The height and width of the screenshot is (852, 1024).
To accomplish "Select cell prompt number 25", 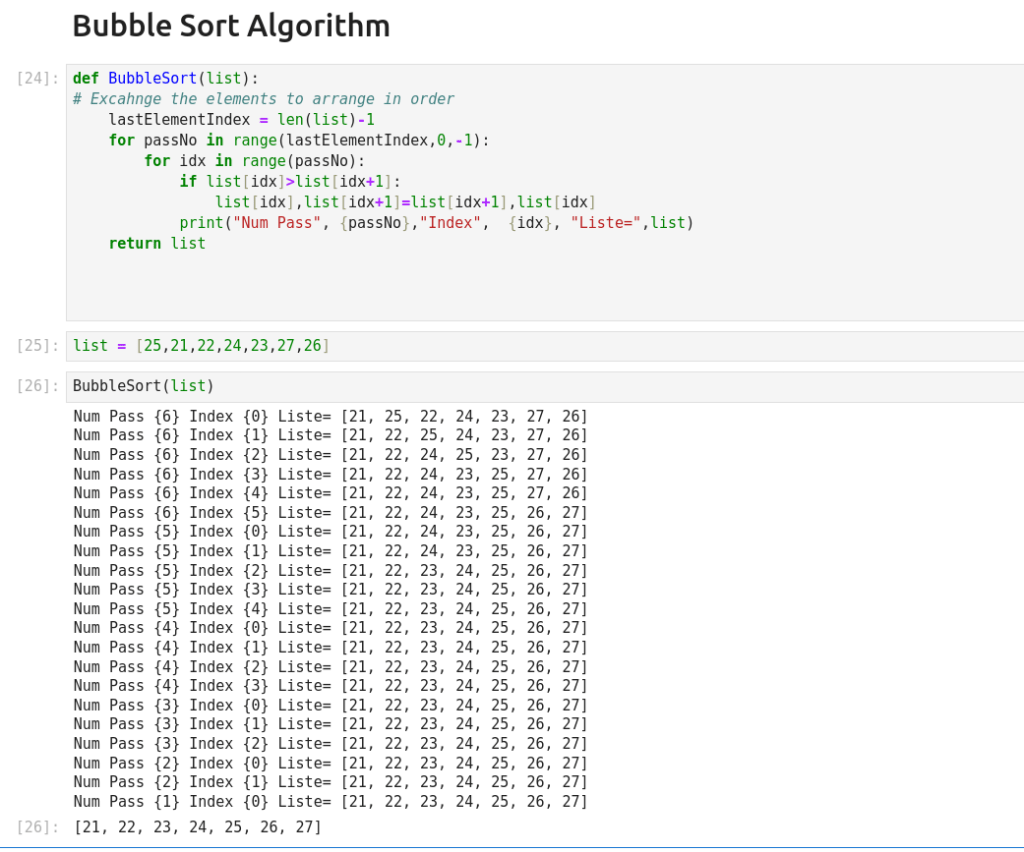I will point(38,346).
